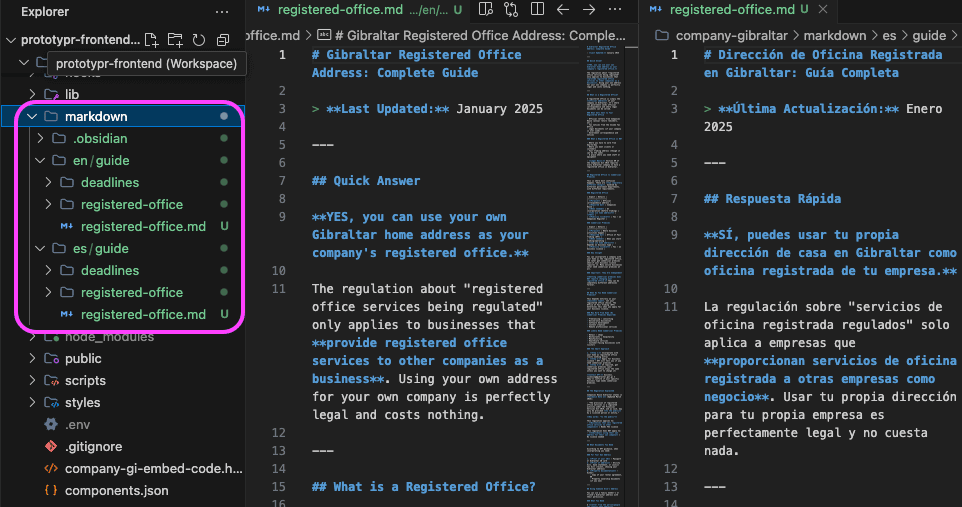This screenshot has width=962, height=507.
Task: Collapse all folders in Explorer
Action: pos(223,40)
